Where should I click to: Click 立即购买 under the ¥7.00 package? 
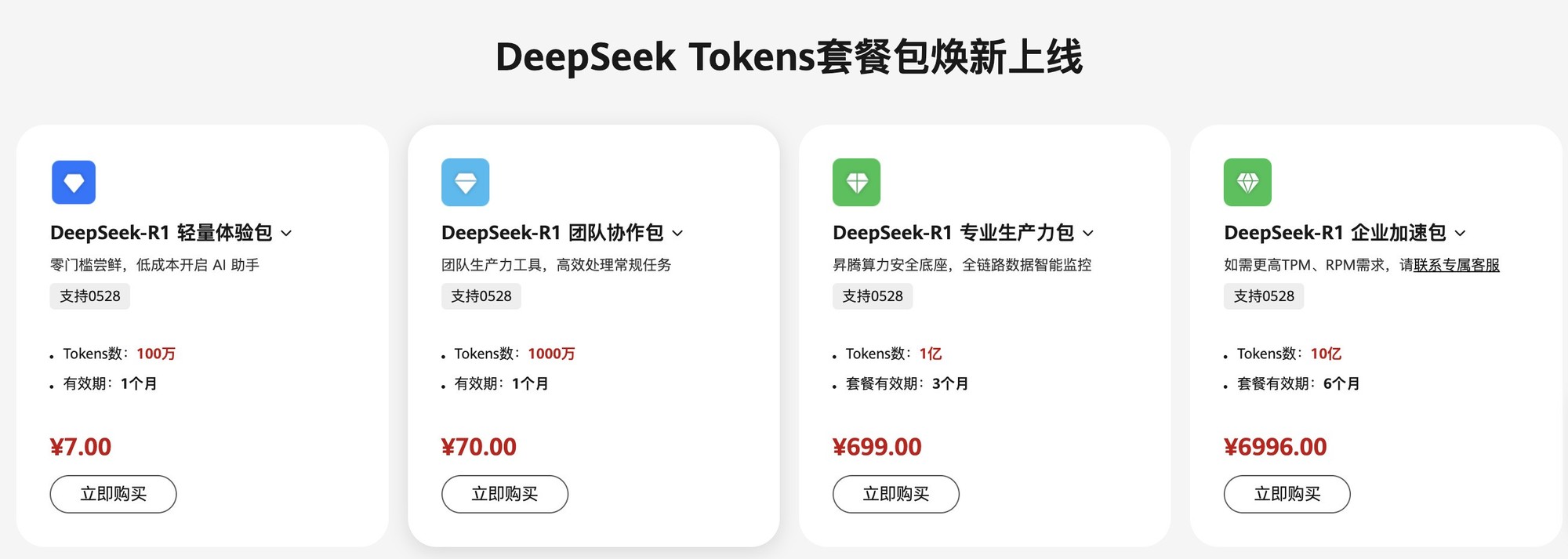pos(113,494)
